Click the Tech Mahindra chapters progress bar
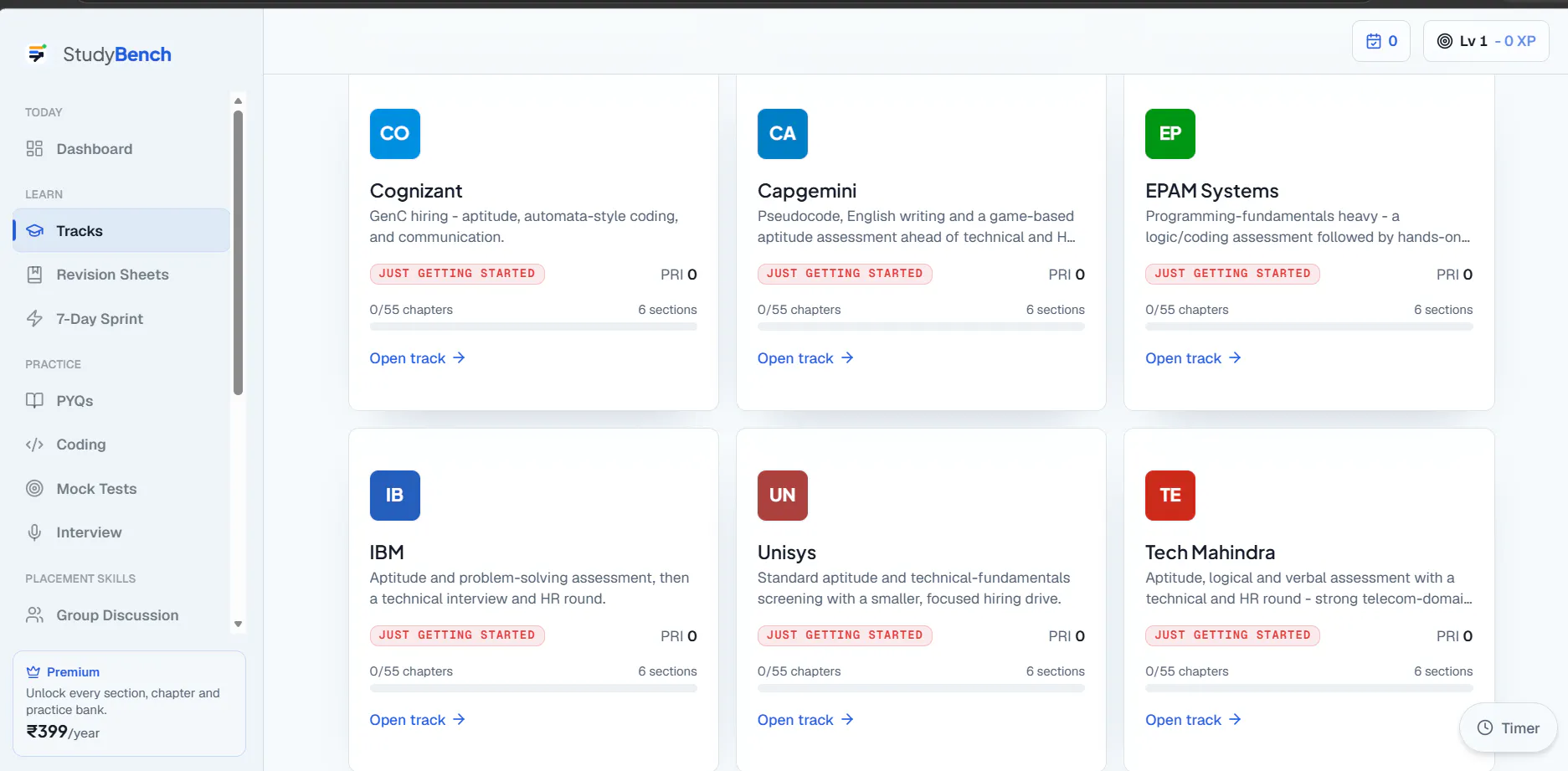 (x=1309, y=689)
